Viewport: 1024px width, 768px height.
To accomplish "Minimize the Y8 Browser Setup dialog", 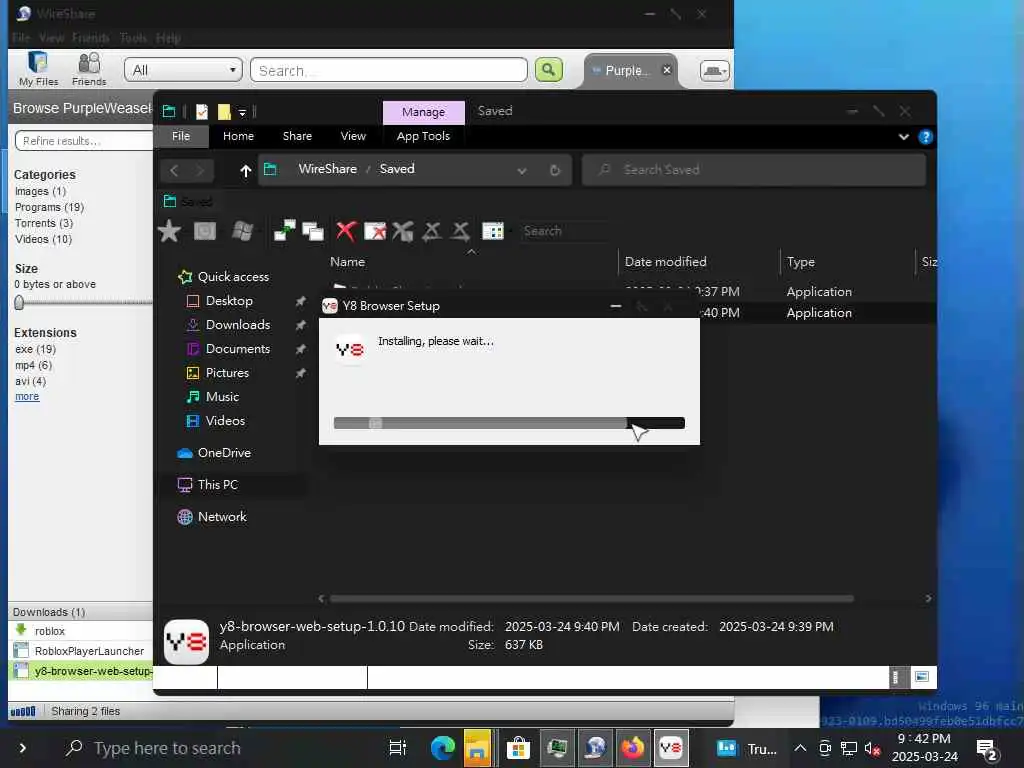I will [615, 306].
